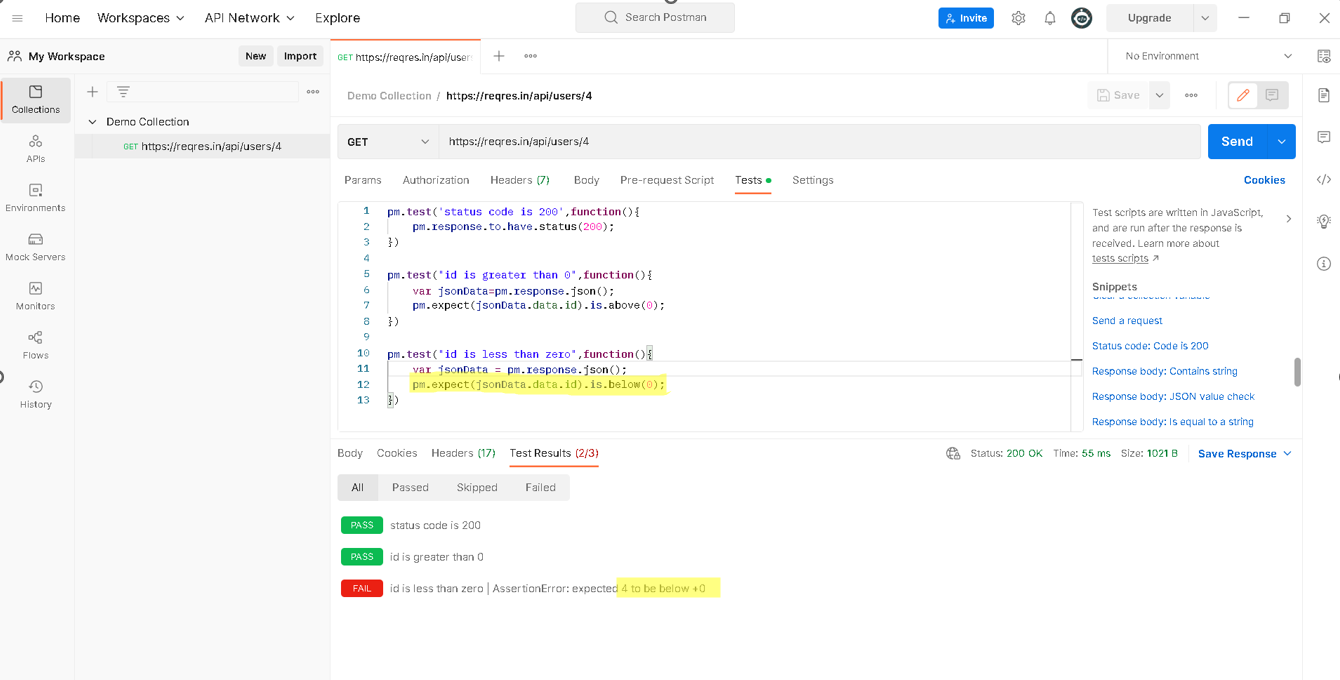Add a new request tab
This screenshot has width=1340, height=680.
pos(499,56)
